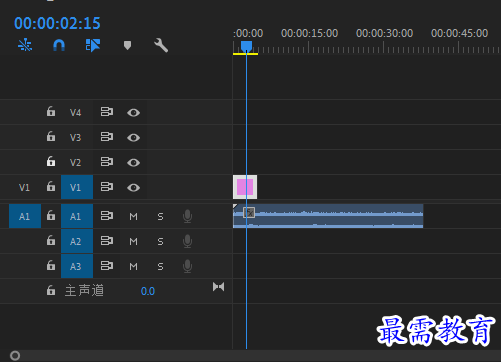Toggle sync lock for A2
501x362 pixels.
click(x=107, y=241)
